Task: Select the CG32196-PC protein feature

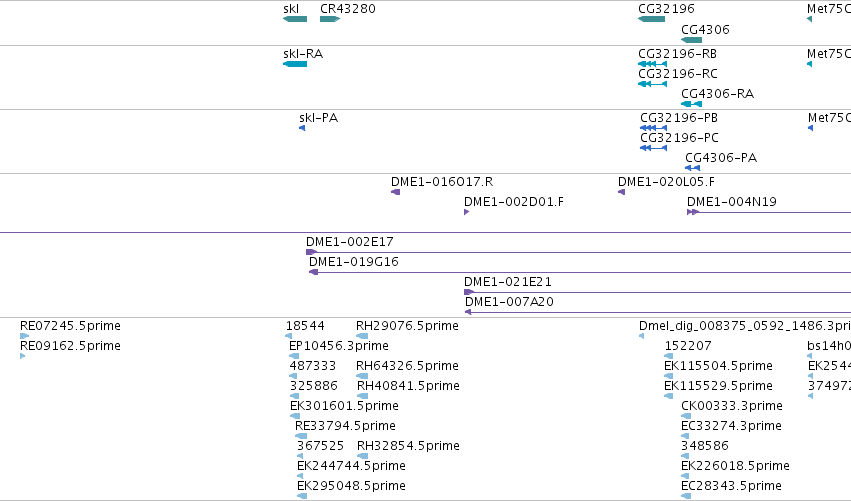Action: click(x=653, y=148)
